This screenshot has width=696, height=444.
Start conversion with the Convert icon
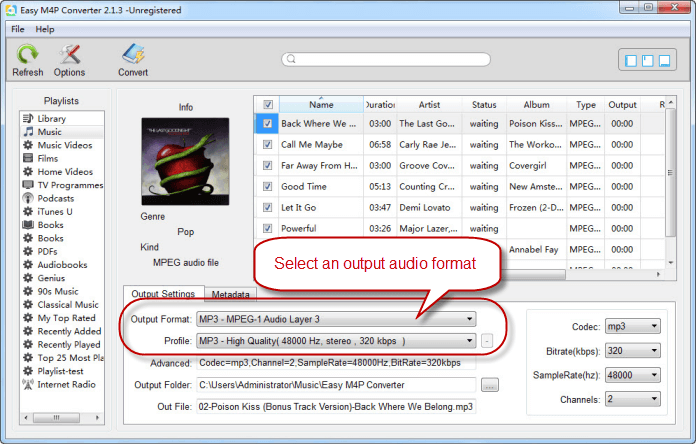point(133,60)
